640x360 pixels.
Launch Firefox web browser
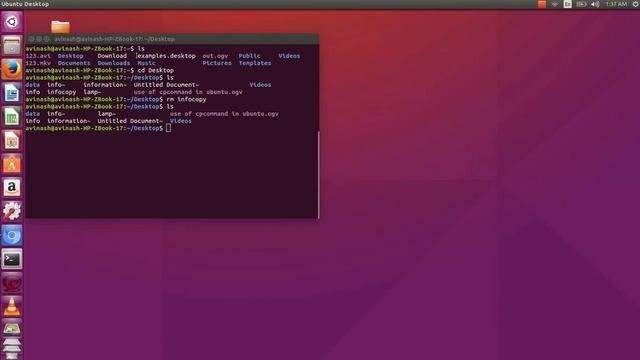point(11,69)
